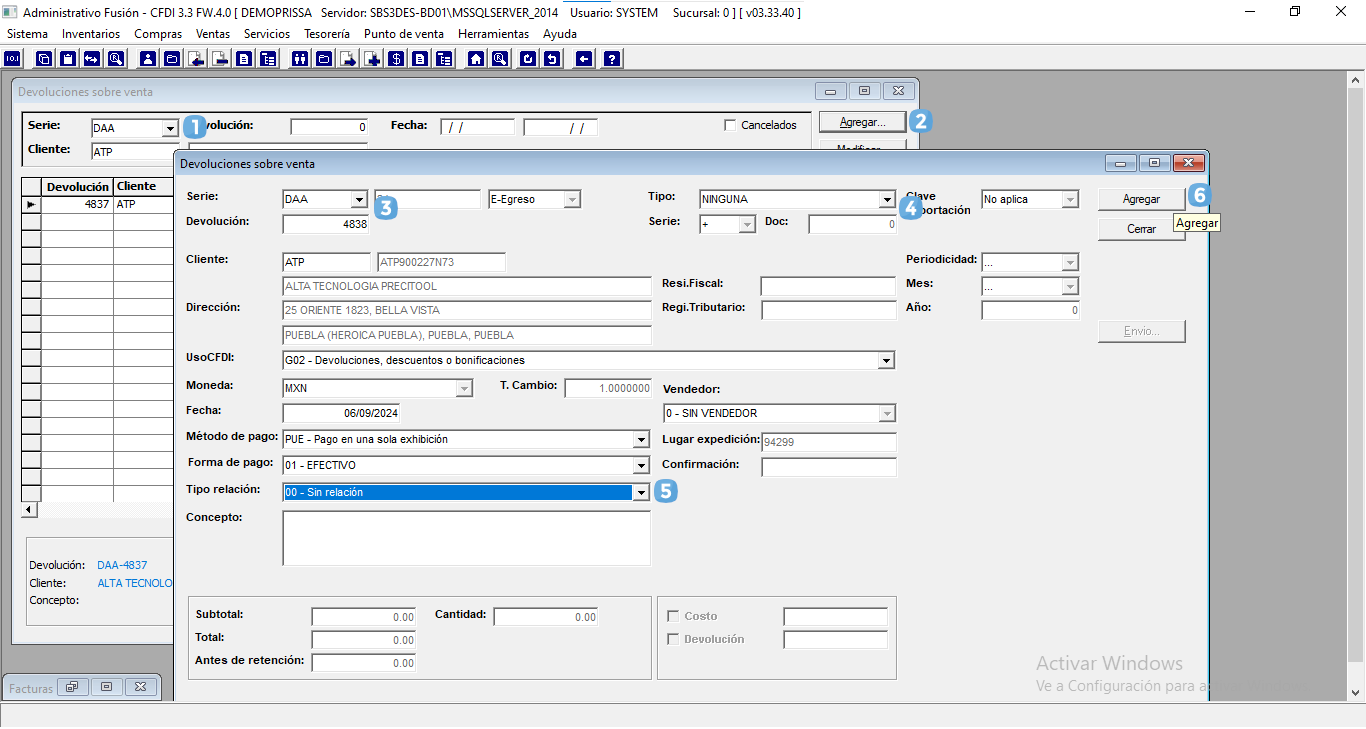This screenshot has width=1366, height=729.
Task: Toggle the Cancelados checkbox
Action: point(731,125)
